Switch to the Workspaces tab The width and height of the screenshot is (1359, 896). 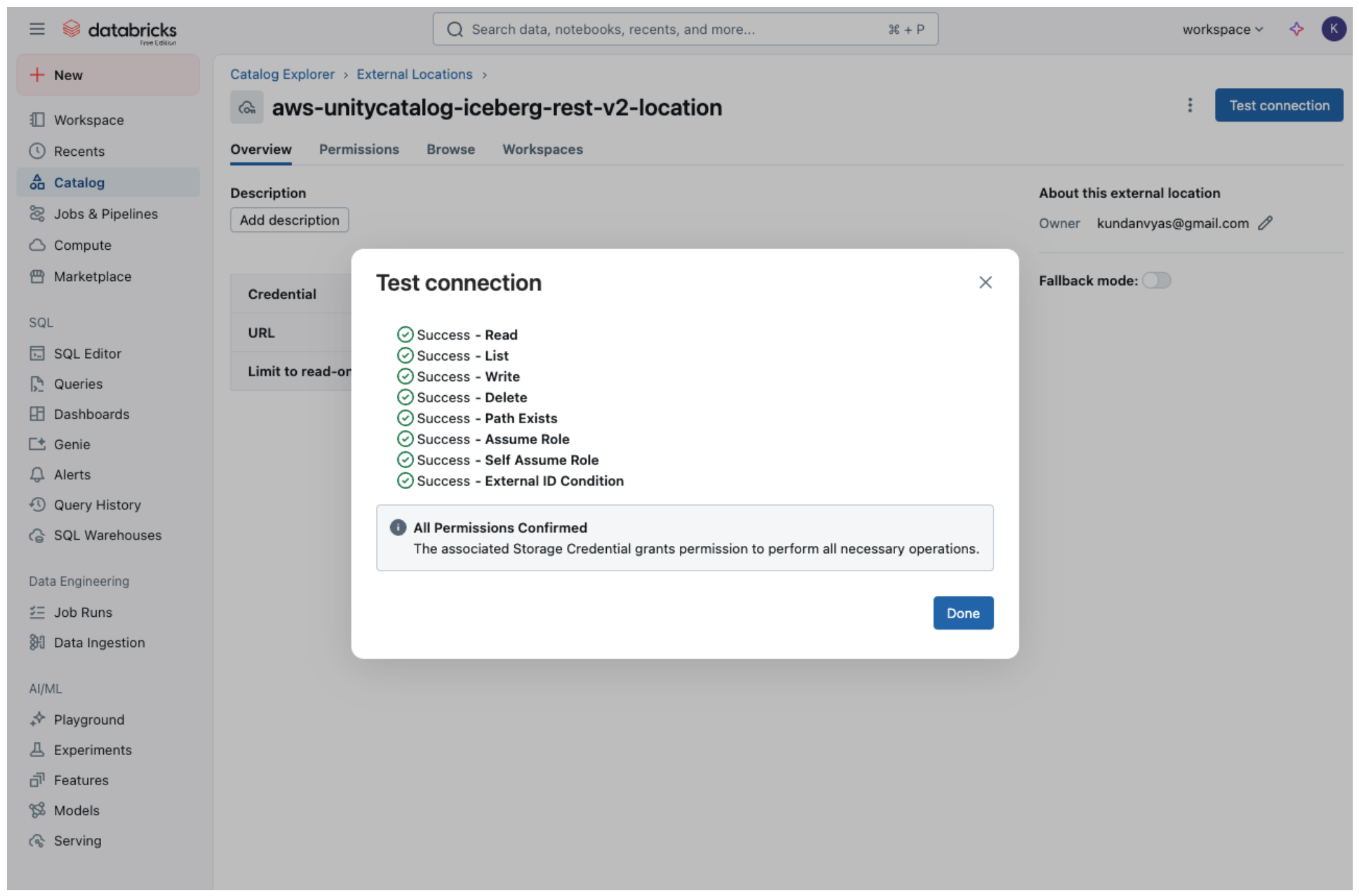tap(542, 149)
